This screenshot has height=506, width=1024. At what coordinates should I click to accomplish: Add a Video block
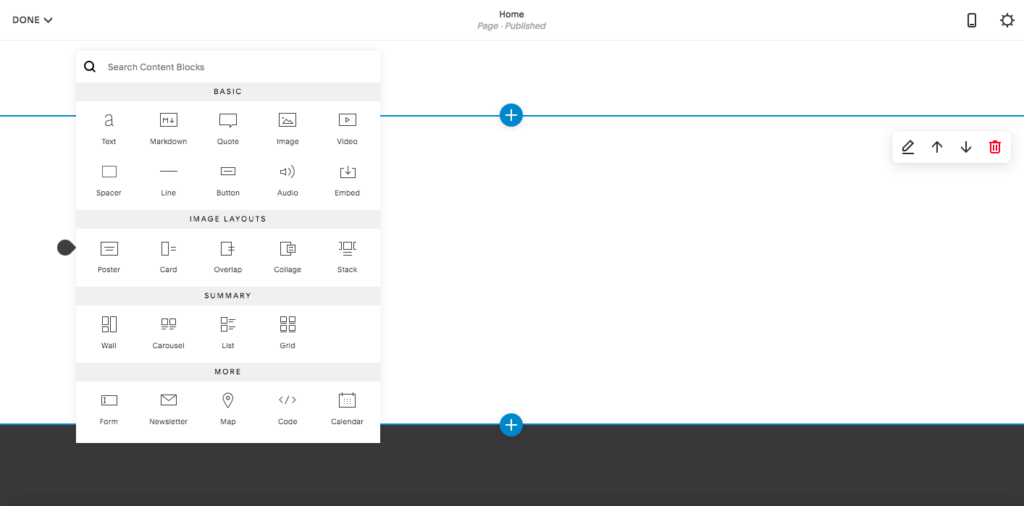[x=347, y=127]
